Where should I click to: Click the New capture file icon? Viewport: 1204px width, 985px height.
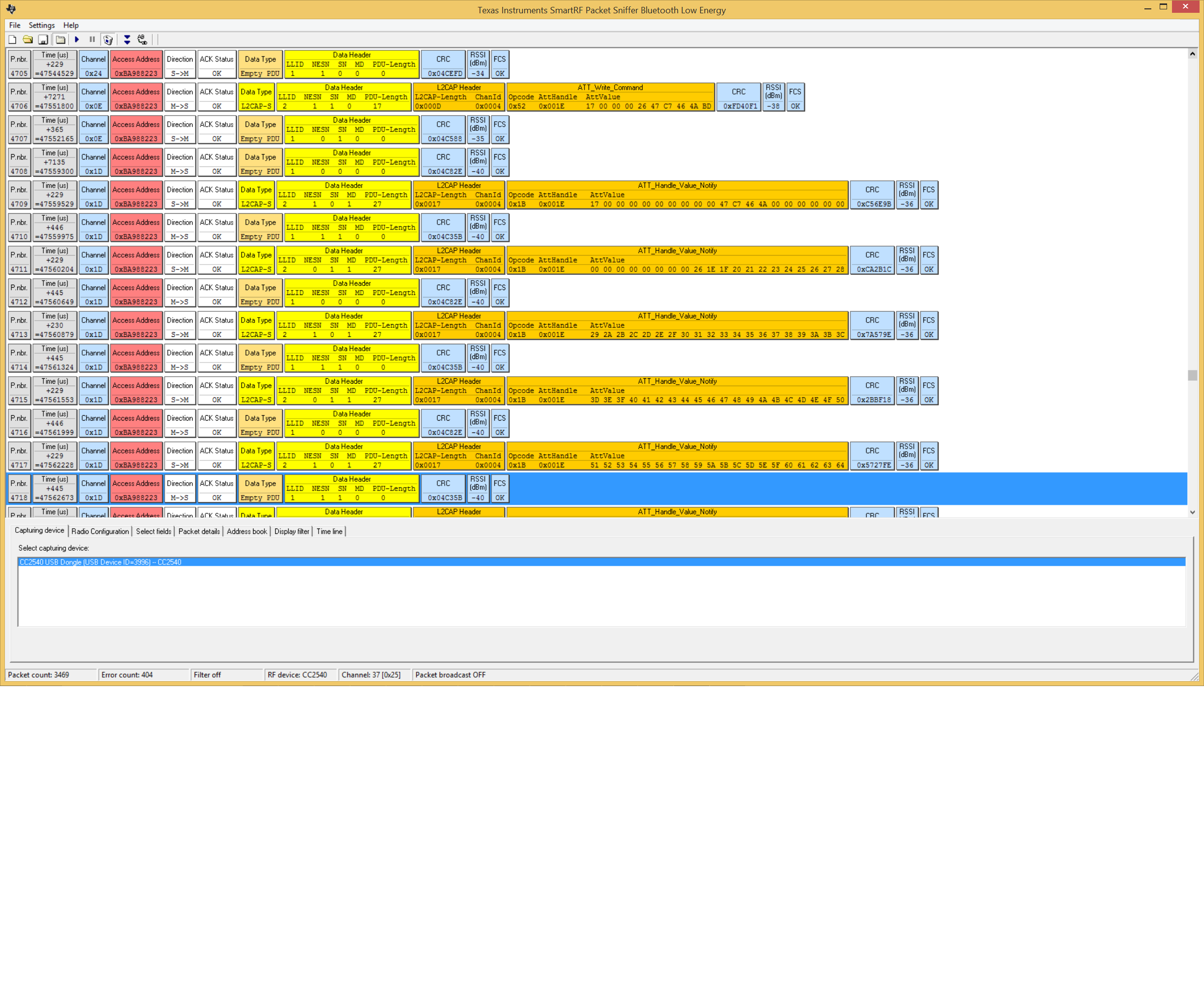pyautogui.click(x=12, y=40)
